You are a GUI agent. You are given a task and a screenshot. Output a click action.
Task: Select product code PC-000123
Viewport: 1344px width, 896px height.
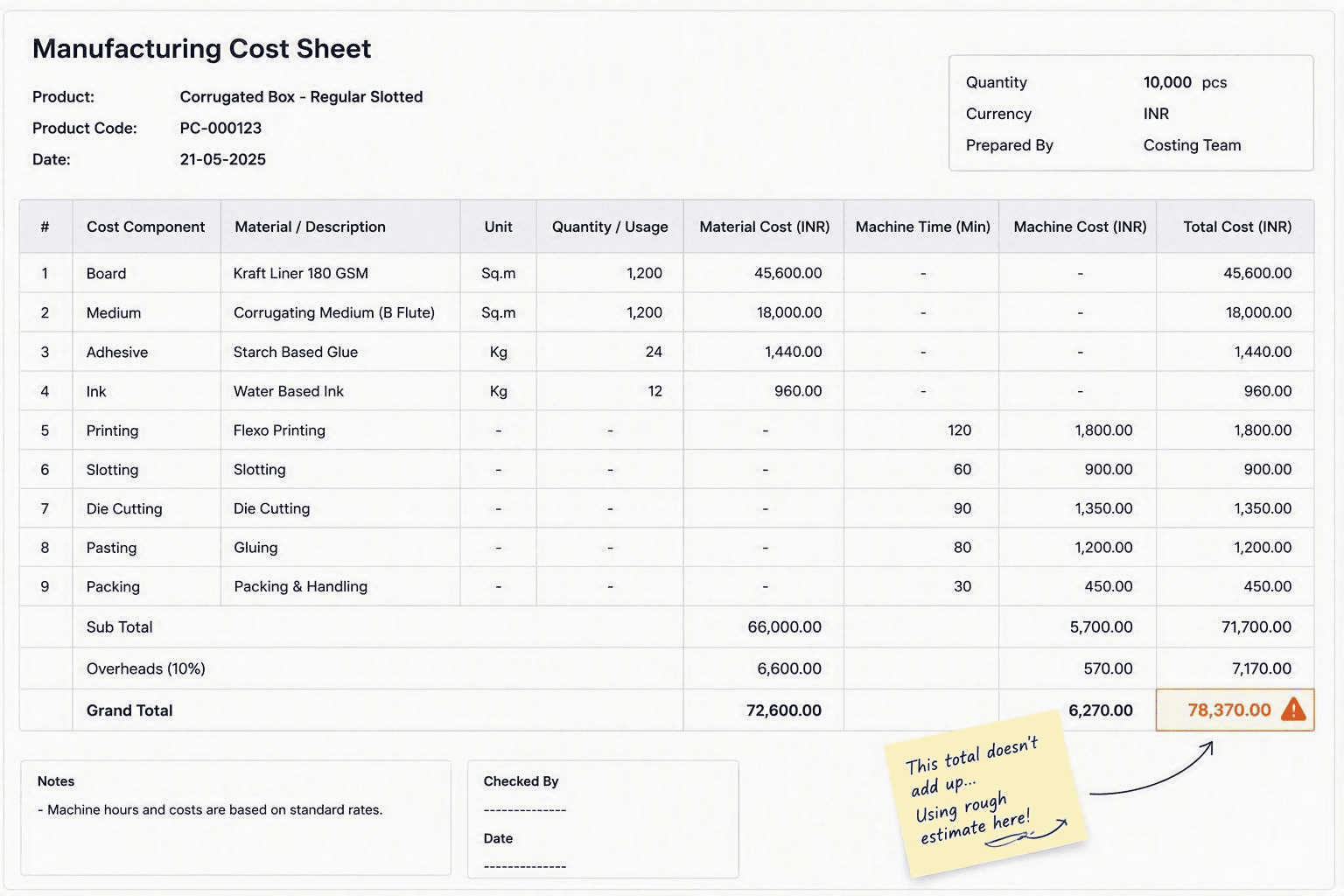(x=220, y=128)
